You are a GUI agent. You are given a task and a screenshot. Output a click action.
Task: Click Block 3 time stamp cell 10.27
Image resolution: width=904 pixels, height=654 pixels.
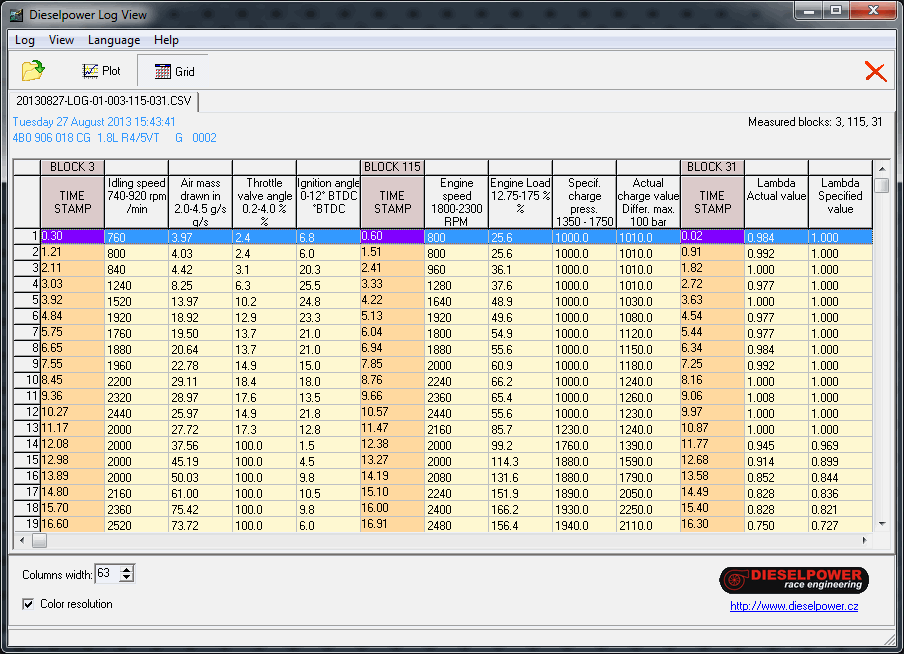pyautogui.click(x=73, y=413)
